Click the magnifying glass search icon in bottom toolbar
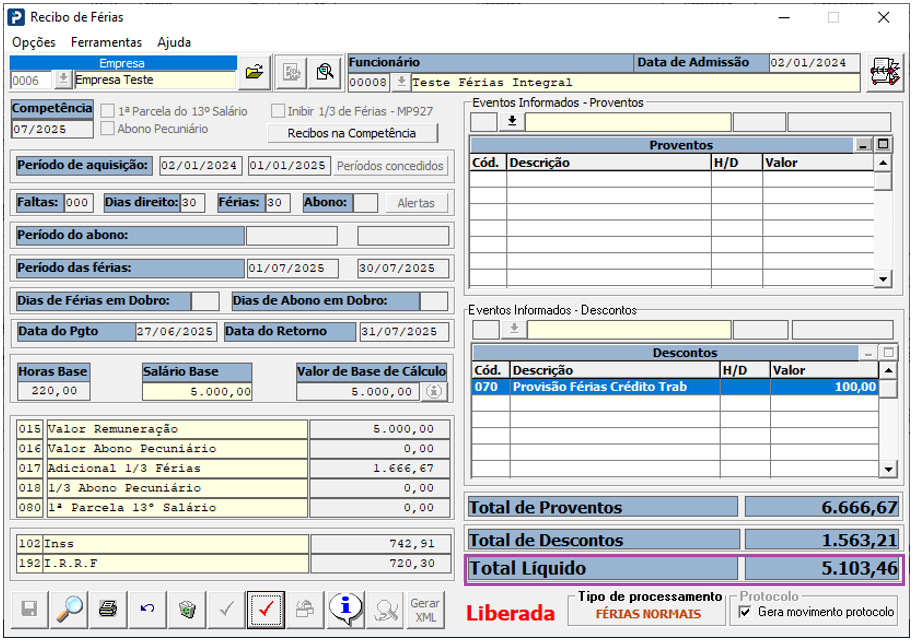 69,608
